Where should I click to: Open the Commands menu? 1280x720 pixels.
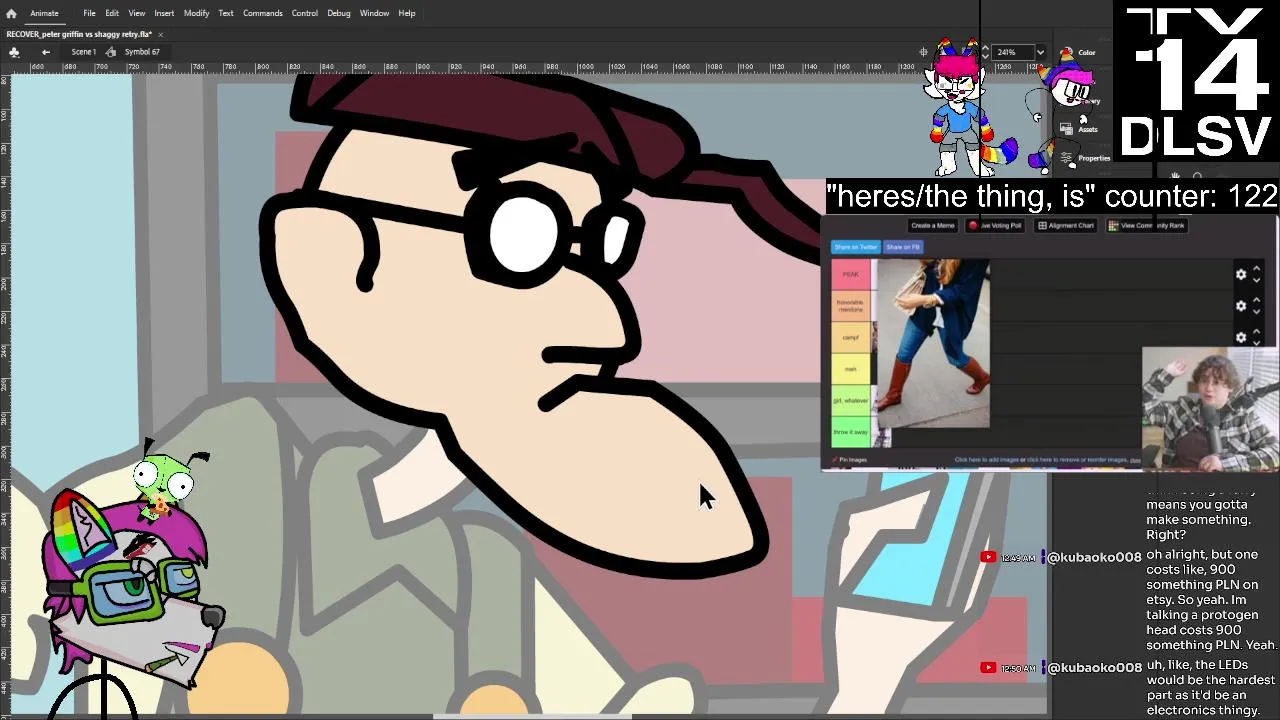click(262, 13)
